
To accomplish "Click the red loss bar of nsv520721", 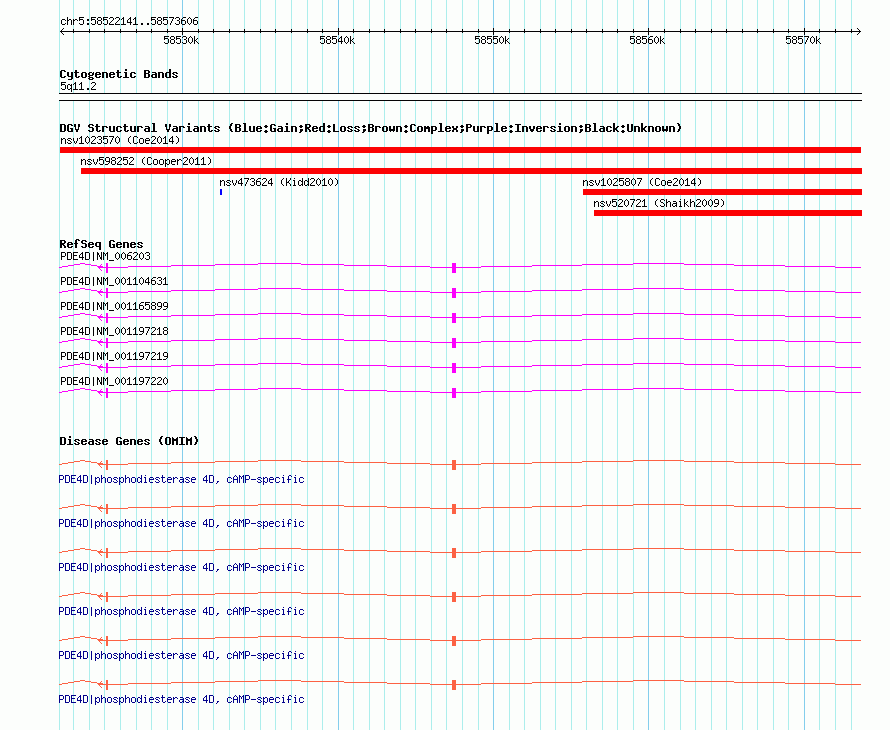I will [728, 213].
